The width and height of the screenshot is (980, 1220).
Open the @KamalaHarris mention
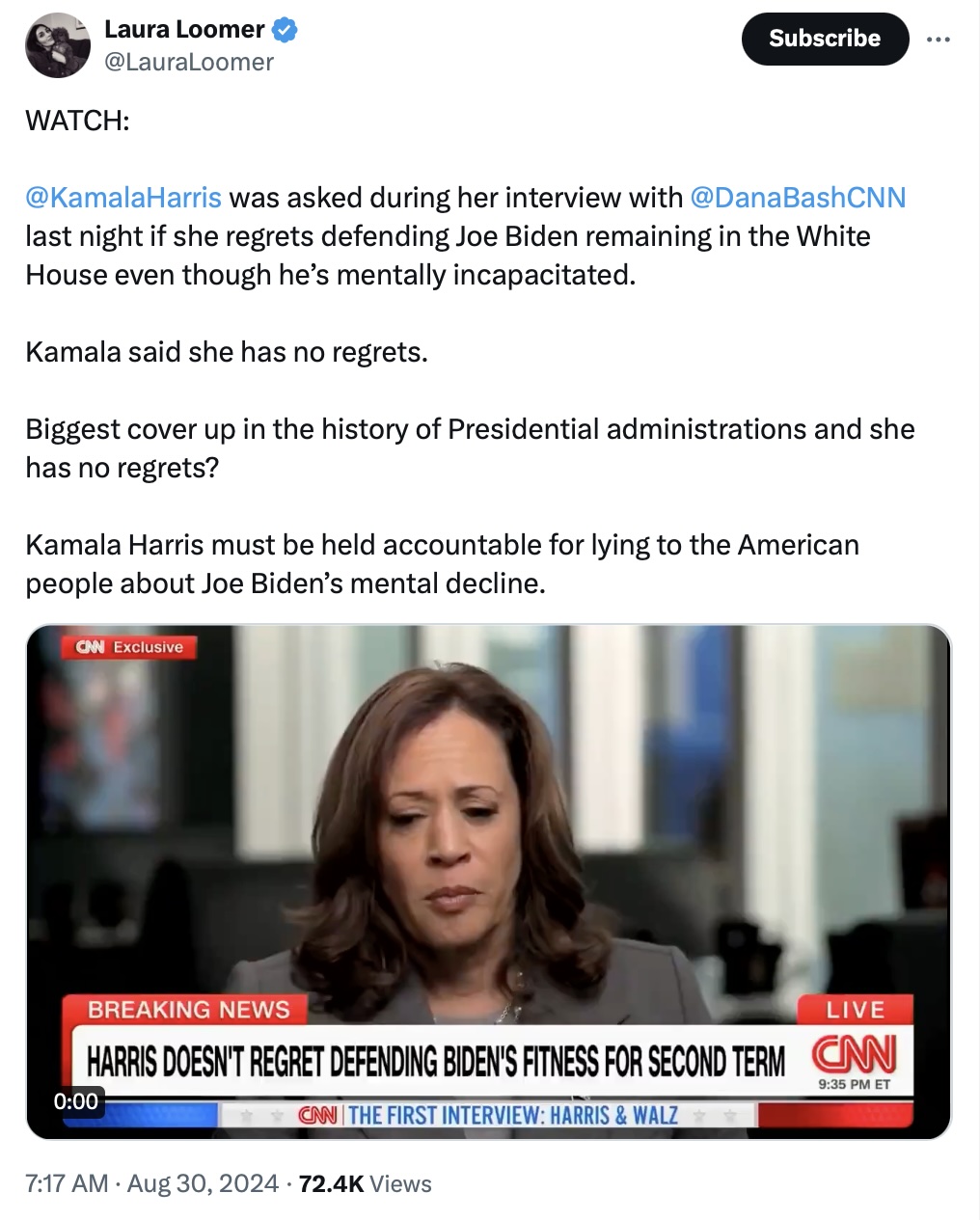123,198
